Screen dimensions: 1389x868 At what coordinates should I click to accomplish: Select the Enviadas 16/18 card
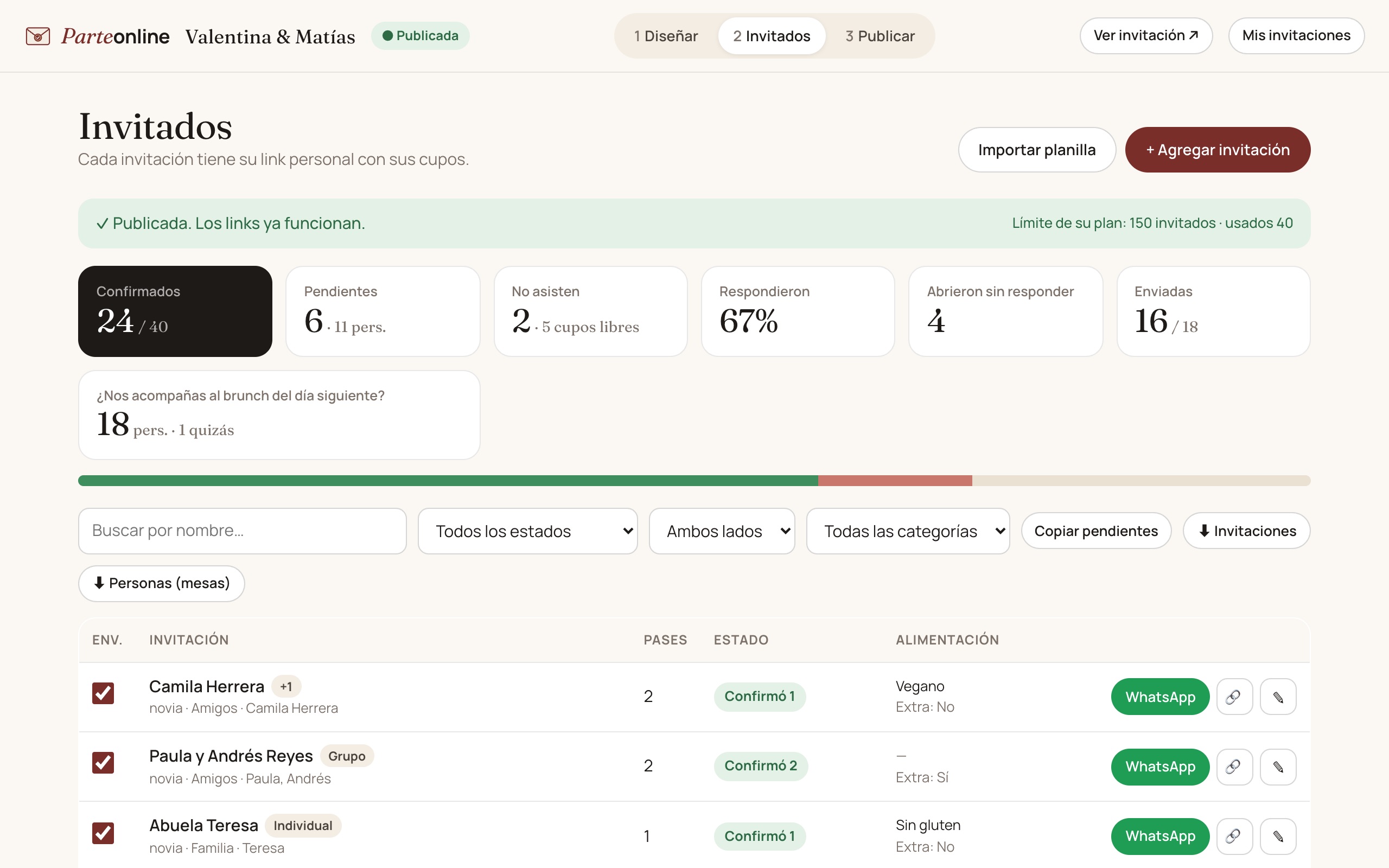[x=1213, y=311]
